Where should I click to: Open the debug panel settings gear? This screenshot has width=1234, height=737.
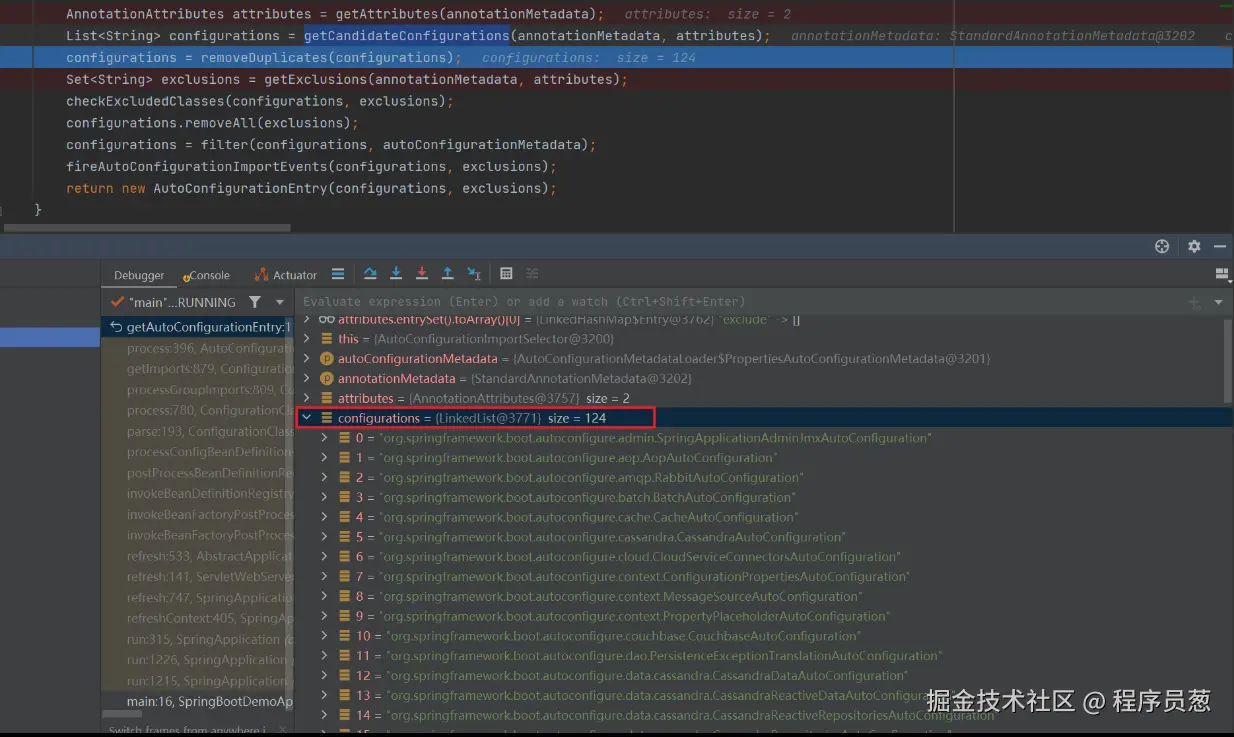point(1194,246)
